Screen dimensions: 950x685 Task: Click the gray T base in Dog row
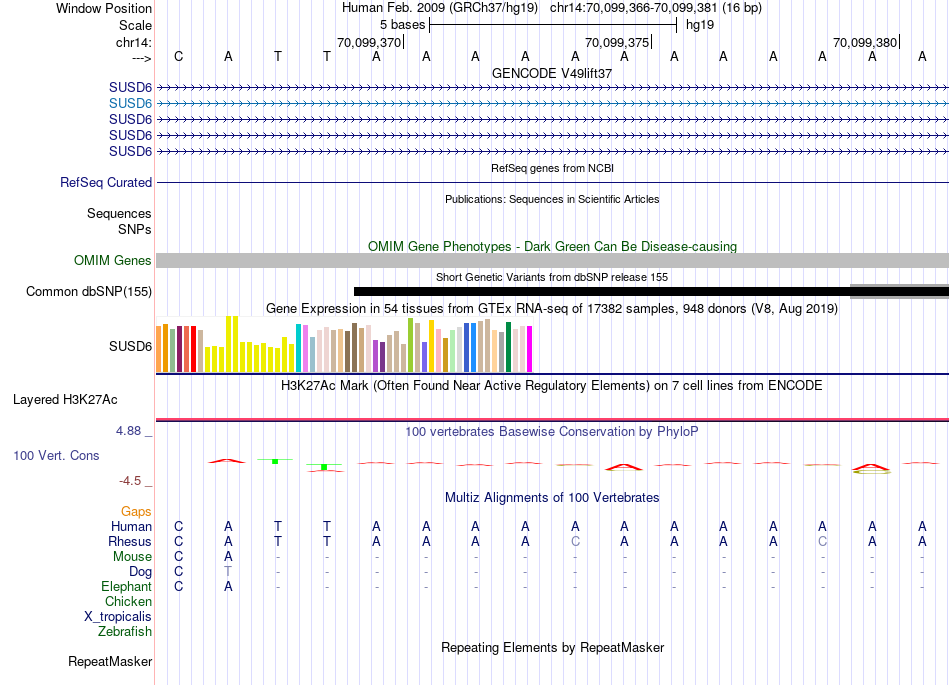point(228,571)
